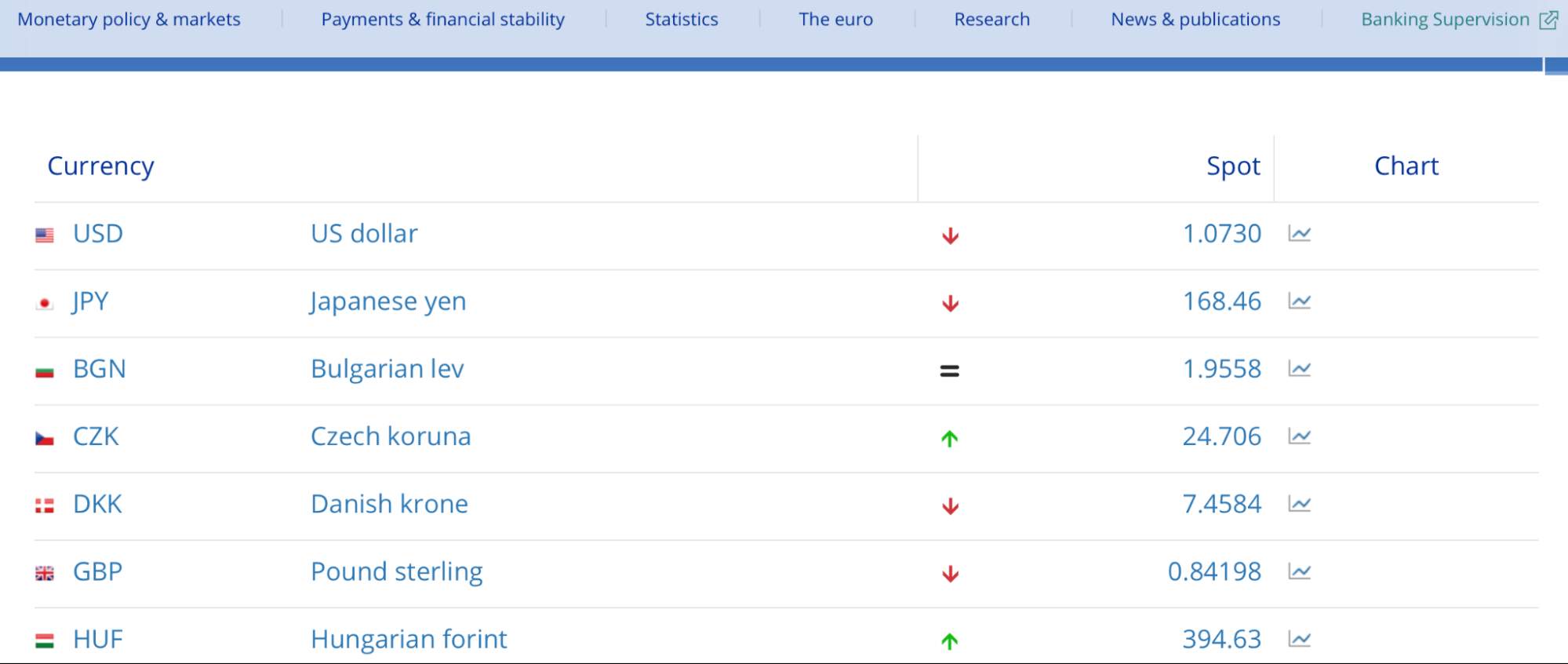Click the green up arrow for HUF
The width and height of the screenshot is (1568, 664).
[x=950, y=640]
